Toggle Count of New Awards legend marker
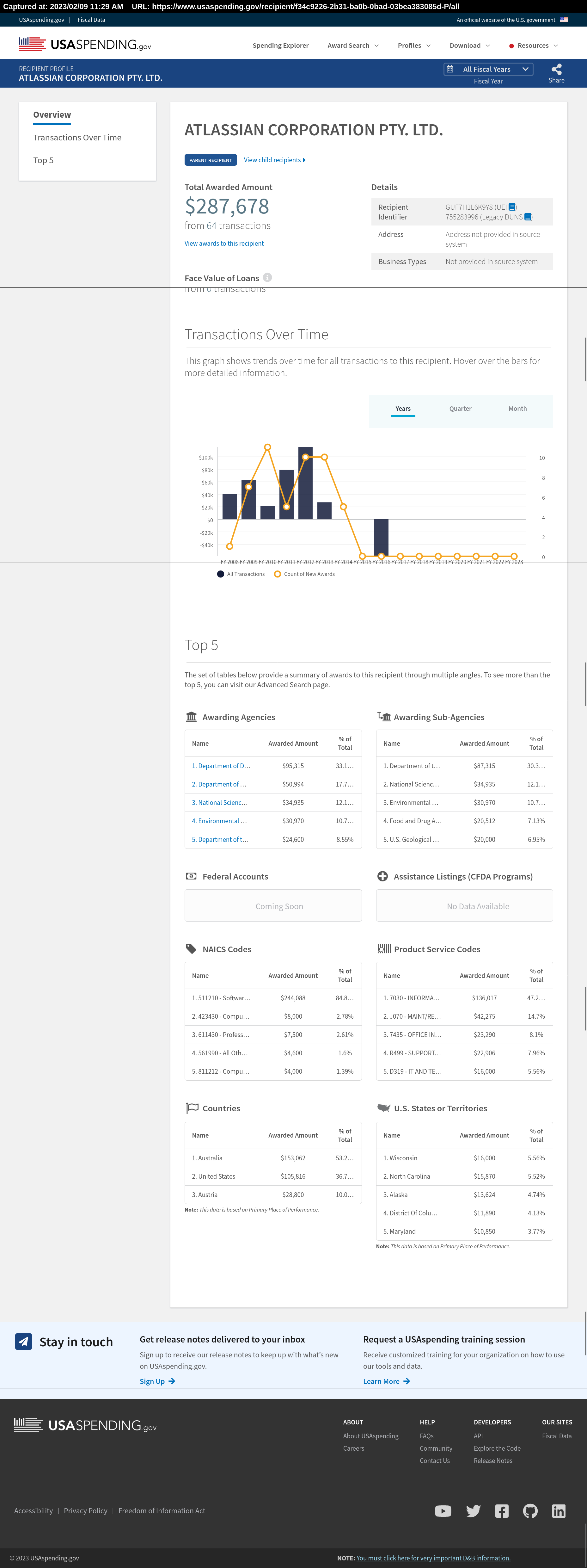587x1568 pixels. [x=278, y=574]
